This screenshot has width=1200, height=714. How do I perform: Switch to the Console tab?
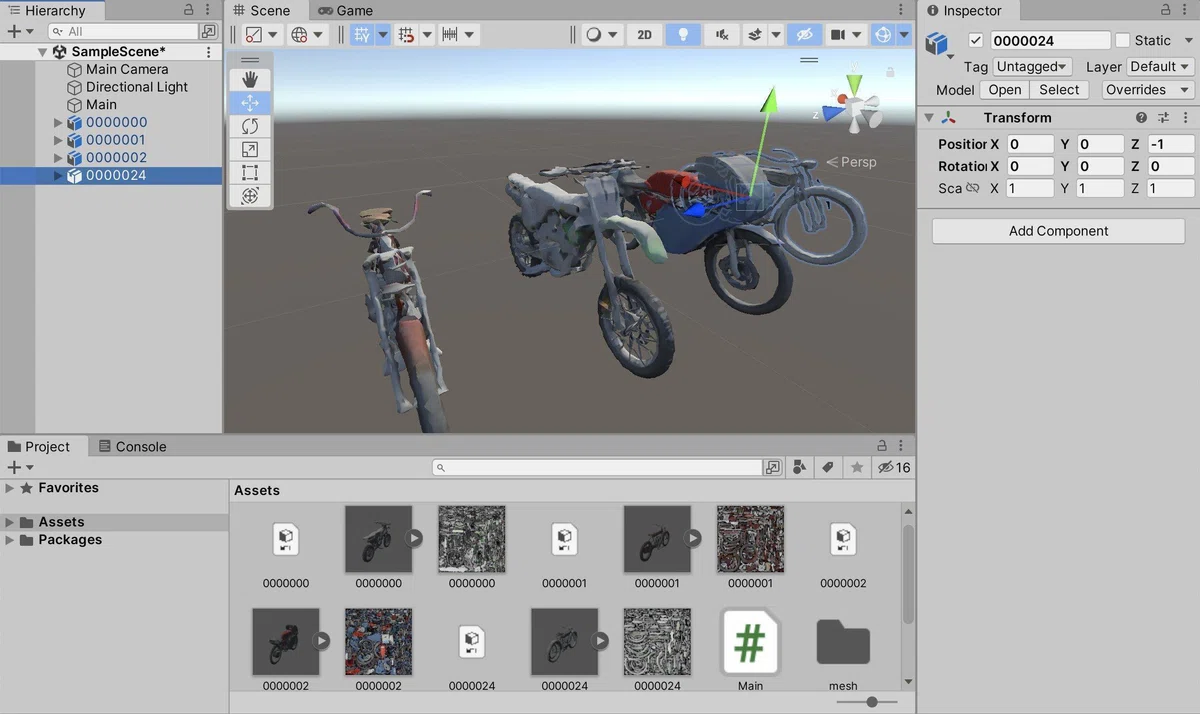(131, 446)
